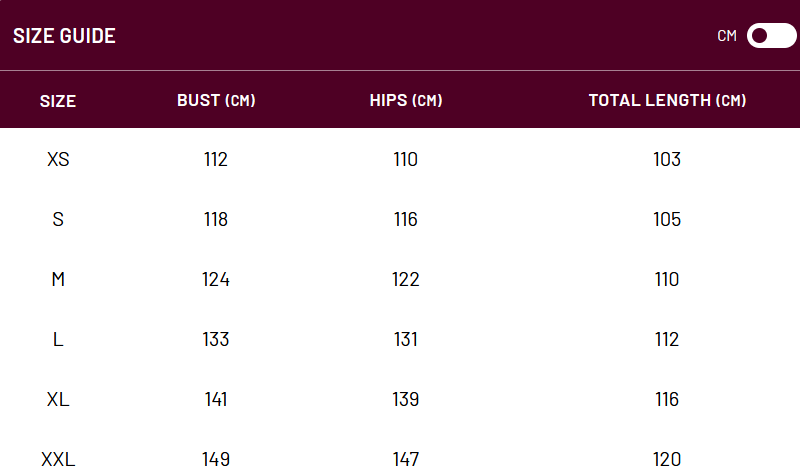Click total length value 120 for XXL
800x474 pixels.
coord(667,459)
